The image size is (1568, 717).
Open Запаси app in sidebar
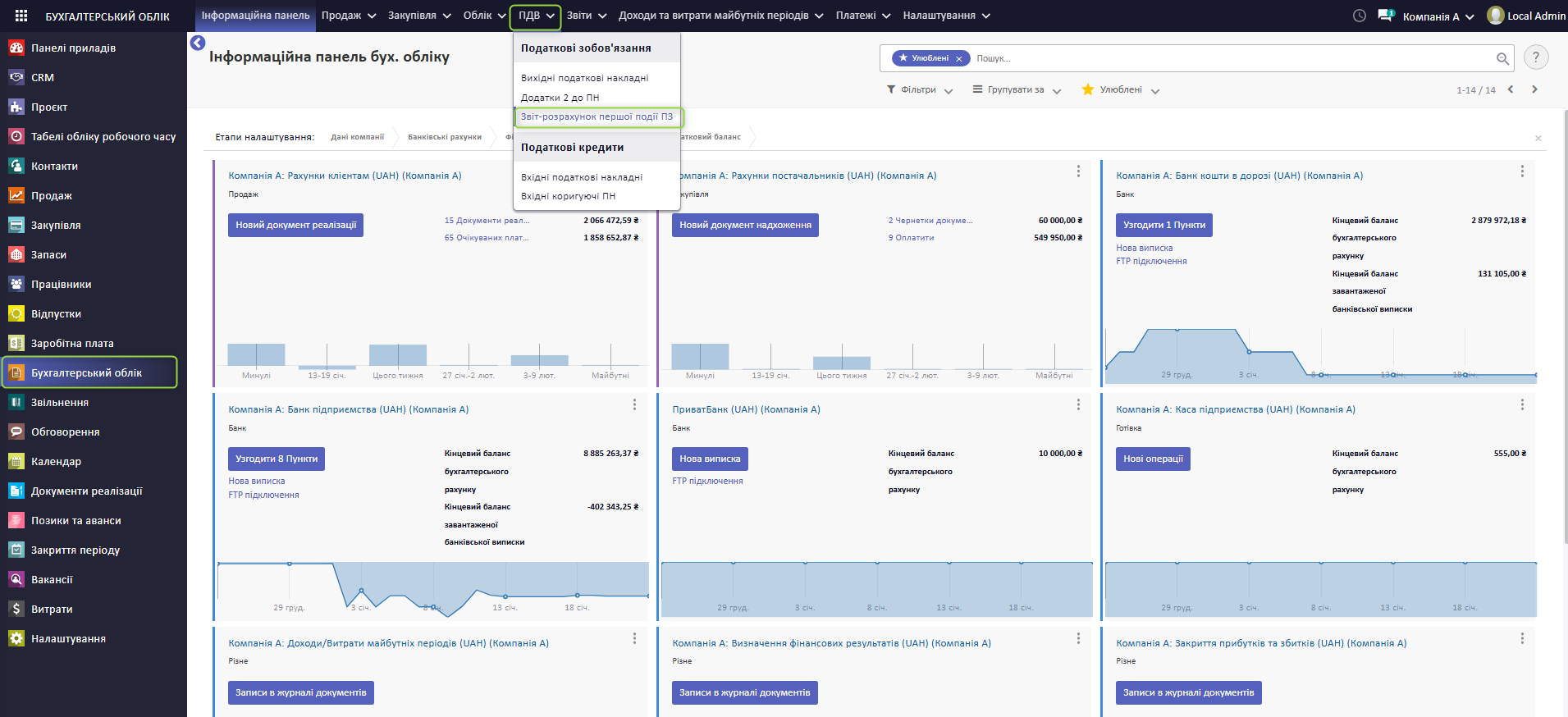coord(48,254)
